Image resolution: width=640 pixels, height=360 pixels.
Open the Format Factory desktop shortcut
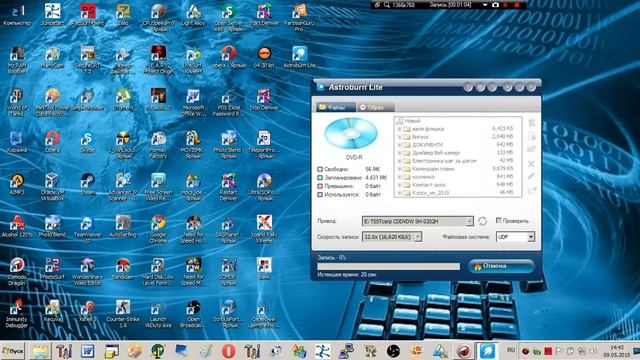tap(158, 144)
